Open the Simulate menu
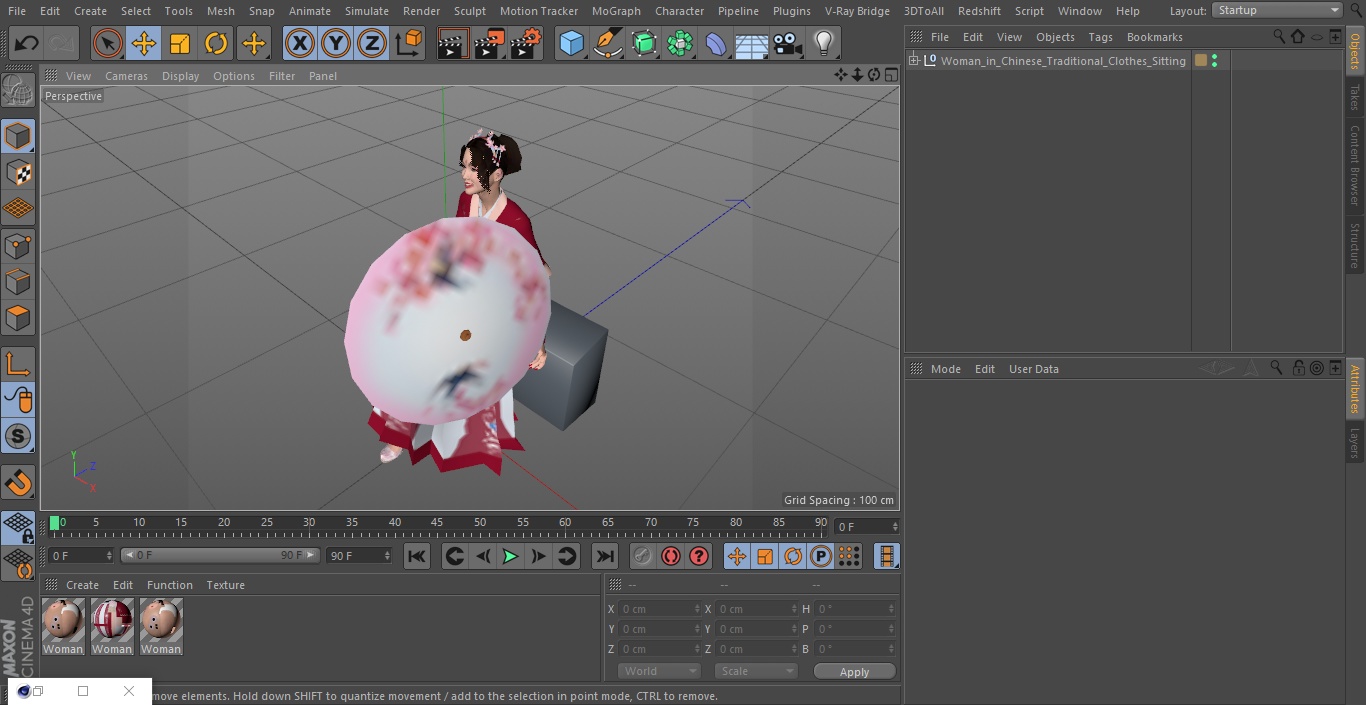Viewport: 1366px width, 705px height. click(x=367, y=11)
